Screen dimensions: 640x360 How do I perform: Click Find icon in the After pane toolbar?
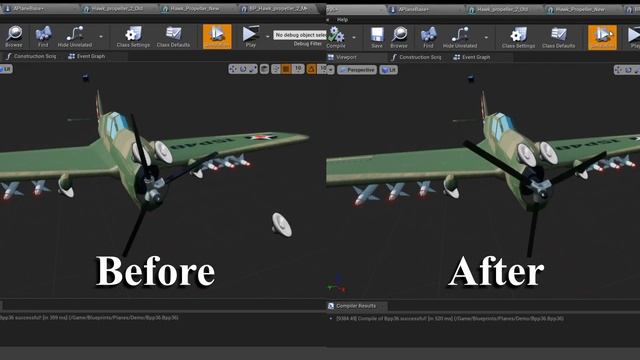[428, 37]
